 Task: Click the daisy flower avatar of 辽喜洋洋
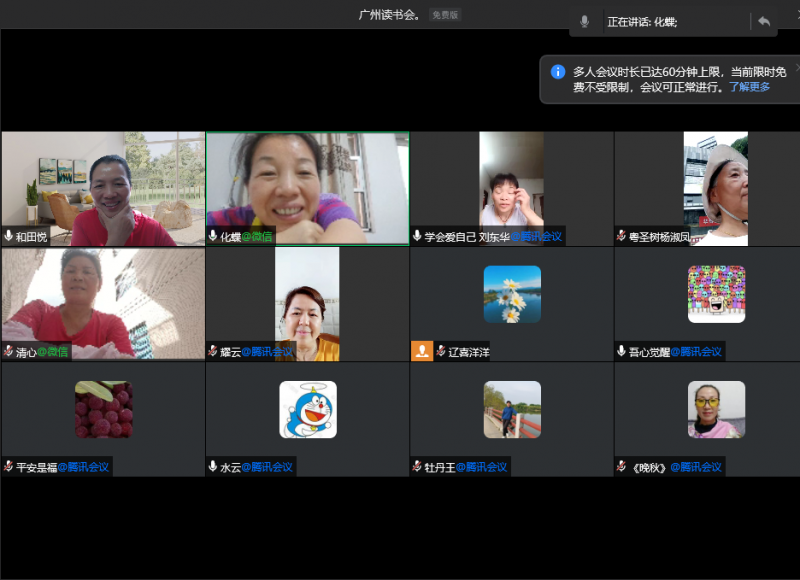coord(512,294)
